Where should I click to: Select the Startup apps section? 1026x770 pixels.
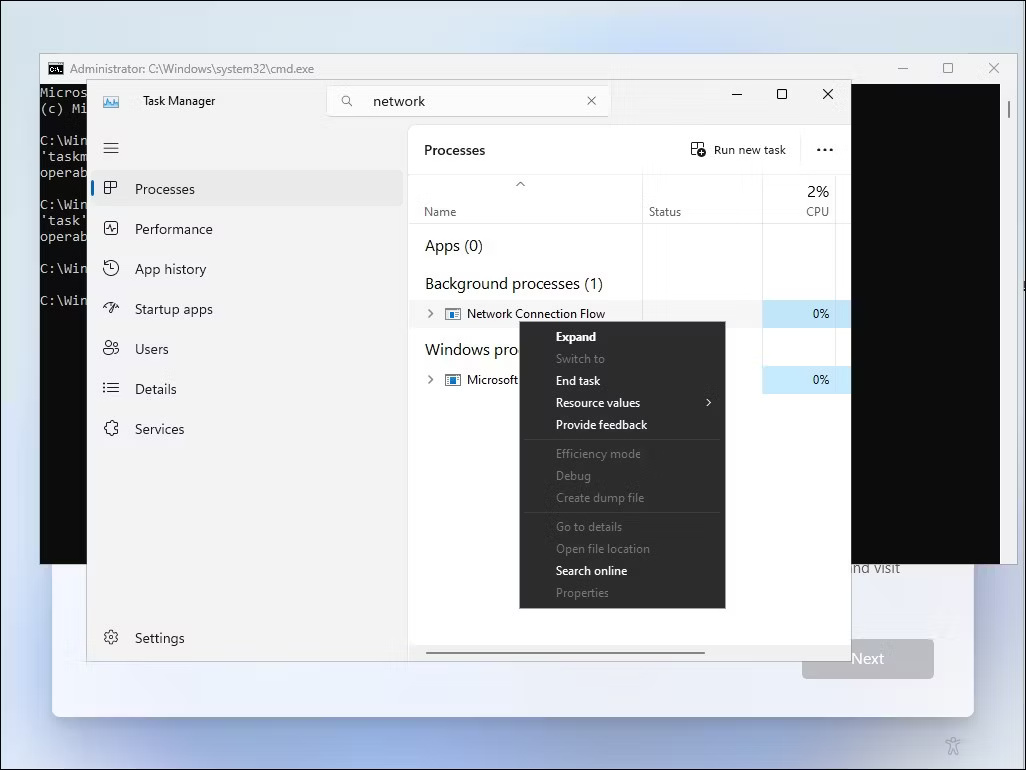click(x=174, y=308)
